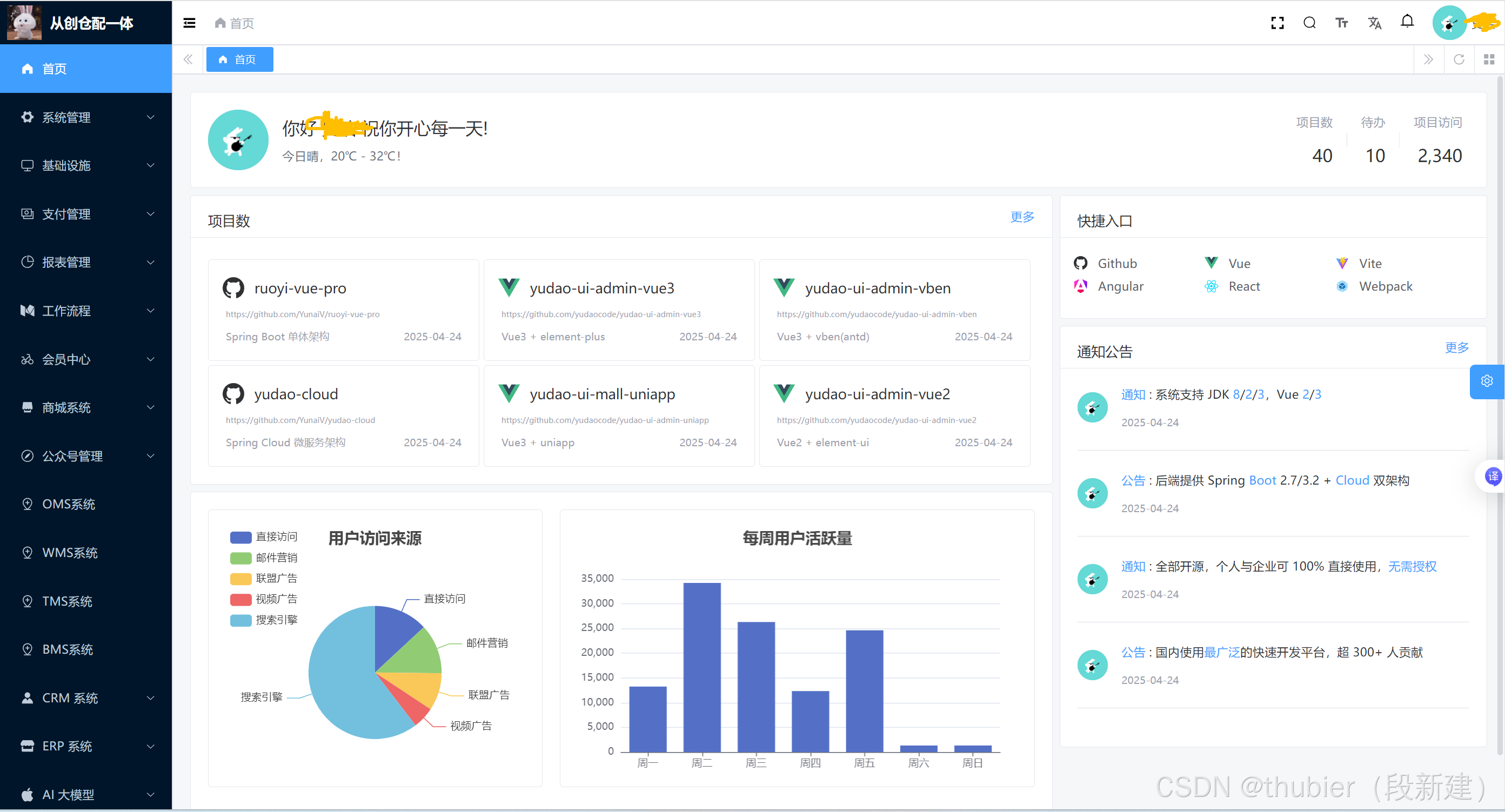This screenshot has width=1505, height=812.
Task: Select 首页 in the sidebar menu
Action: point(86,69)
